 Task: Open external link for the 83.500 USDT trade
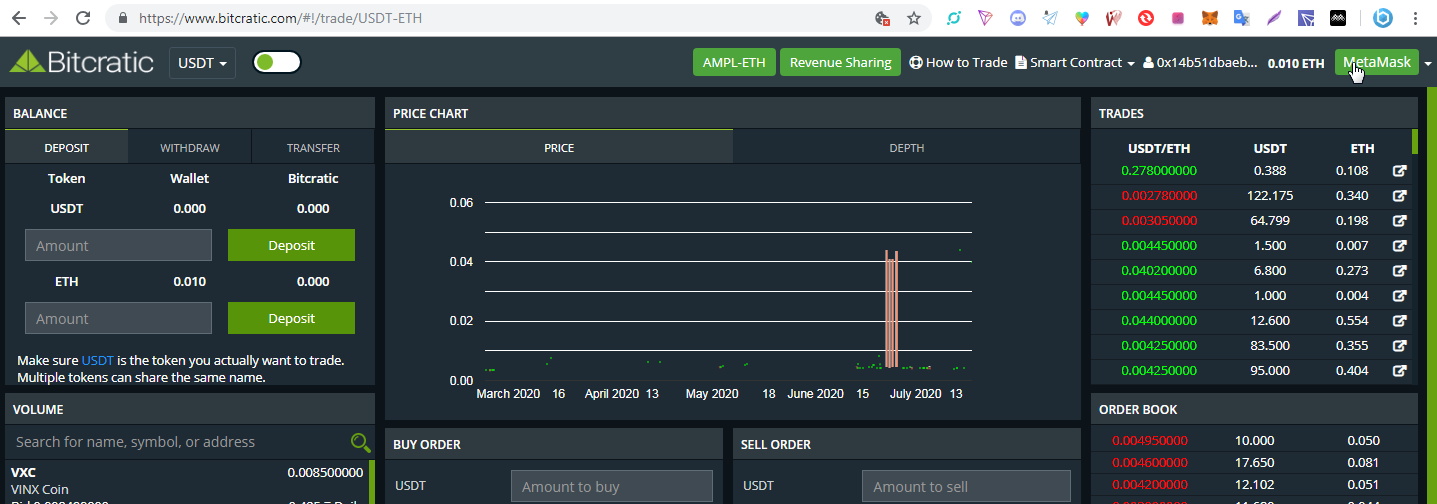coord(1400,346)
